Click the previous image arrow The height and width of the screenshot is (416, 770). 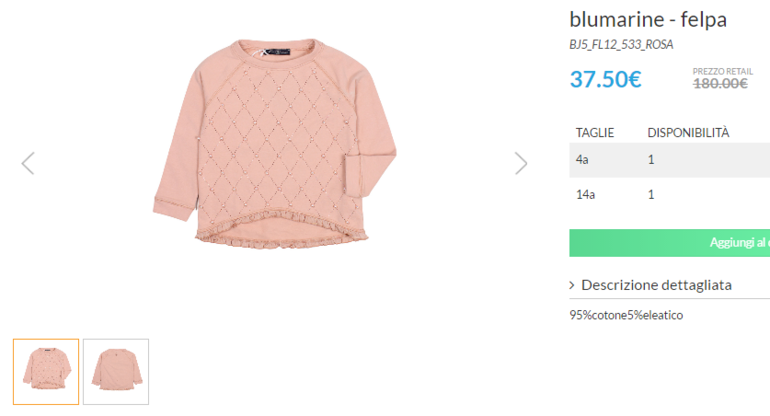tap(28, 163)
